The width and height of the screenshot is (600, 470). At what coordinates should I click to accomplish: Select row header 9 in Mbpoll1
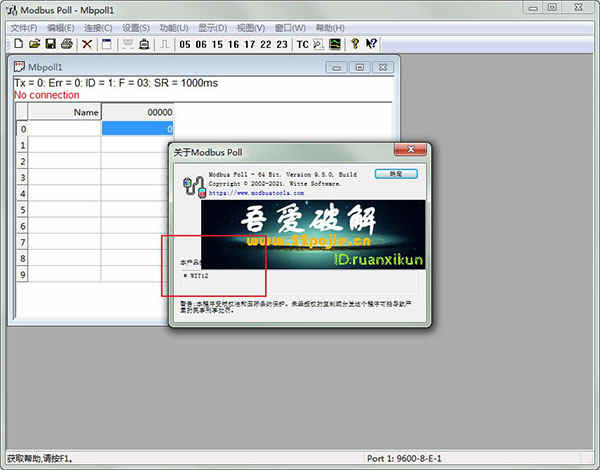pos(23,274)
